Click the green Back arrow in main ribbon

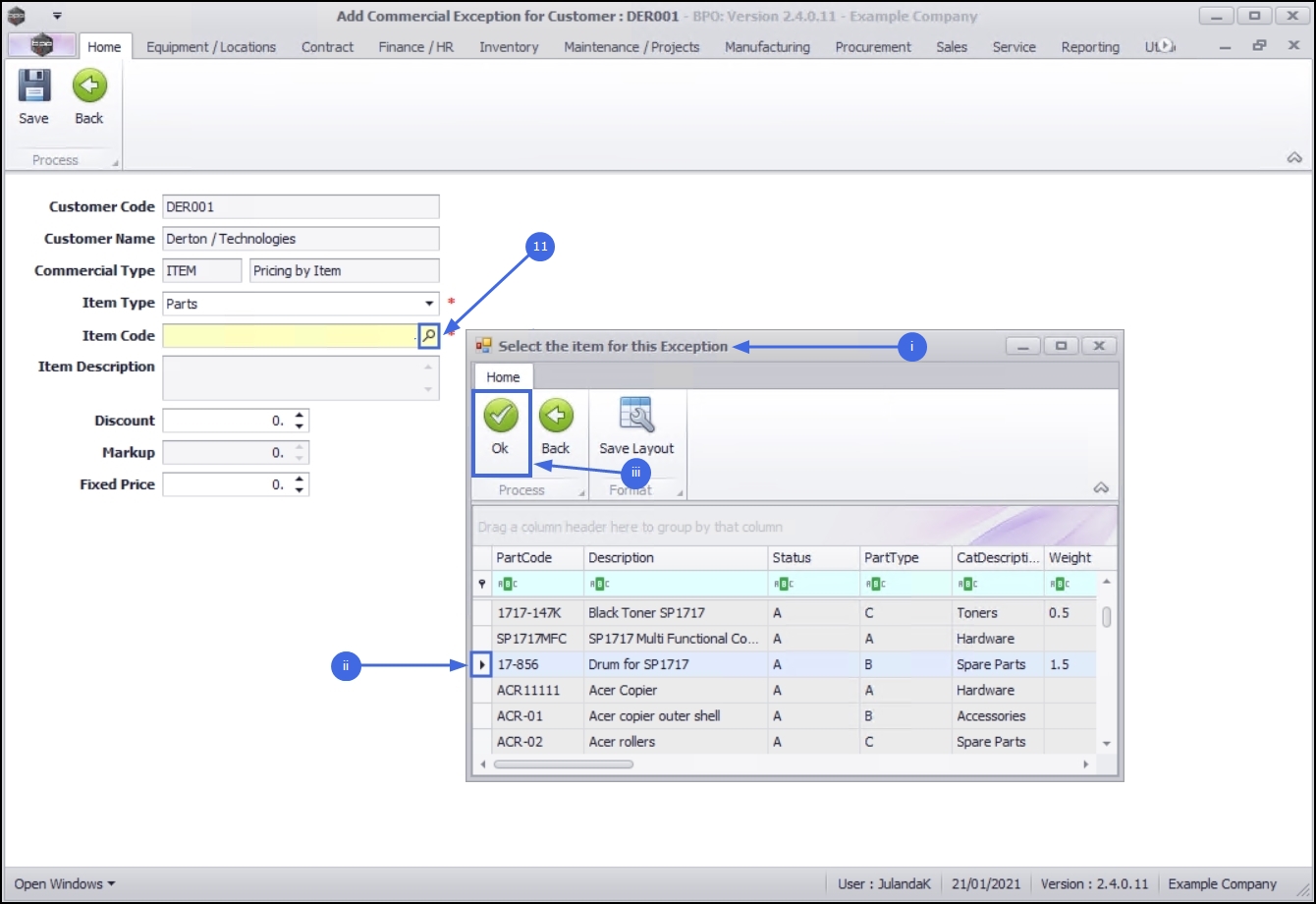(89, 86)
